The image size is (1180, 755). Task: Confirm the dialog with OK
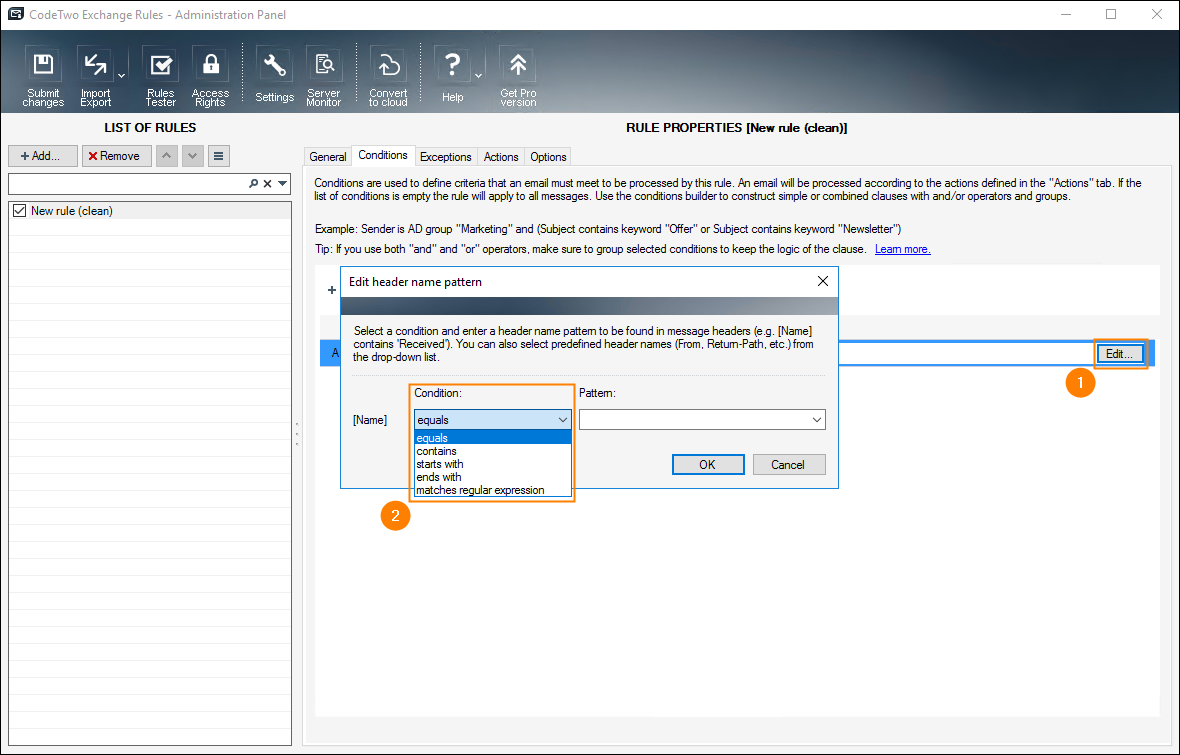click(707, 464)
